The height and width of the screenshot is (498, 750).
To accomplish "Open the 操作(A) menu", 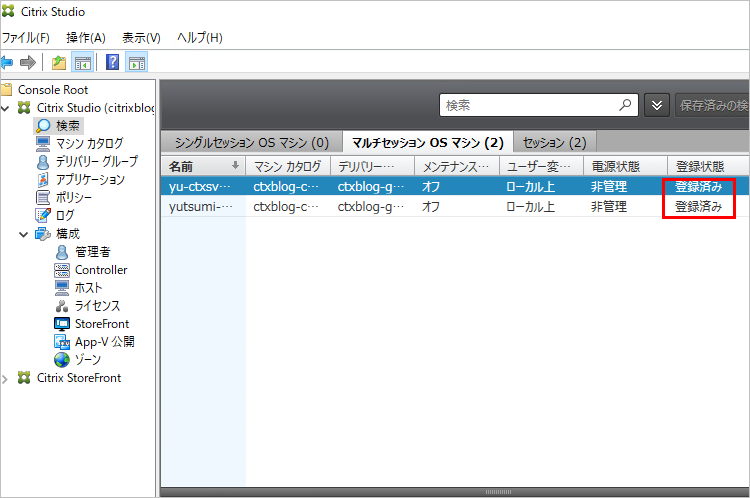I will tap(85, 37).
